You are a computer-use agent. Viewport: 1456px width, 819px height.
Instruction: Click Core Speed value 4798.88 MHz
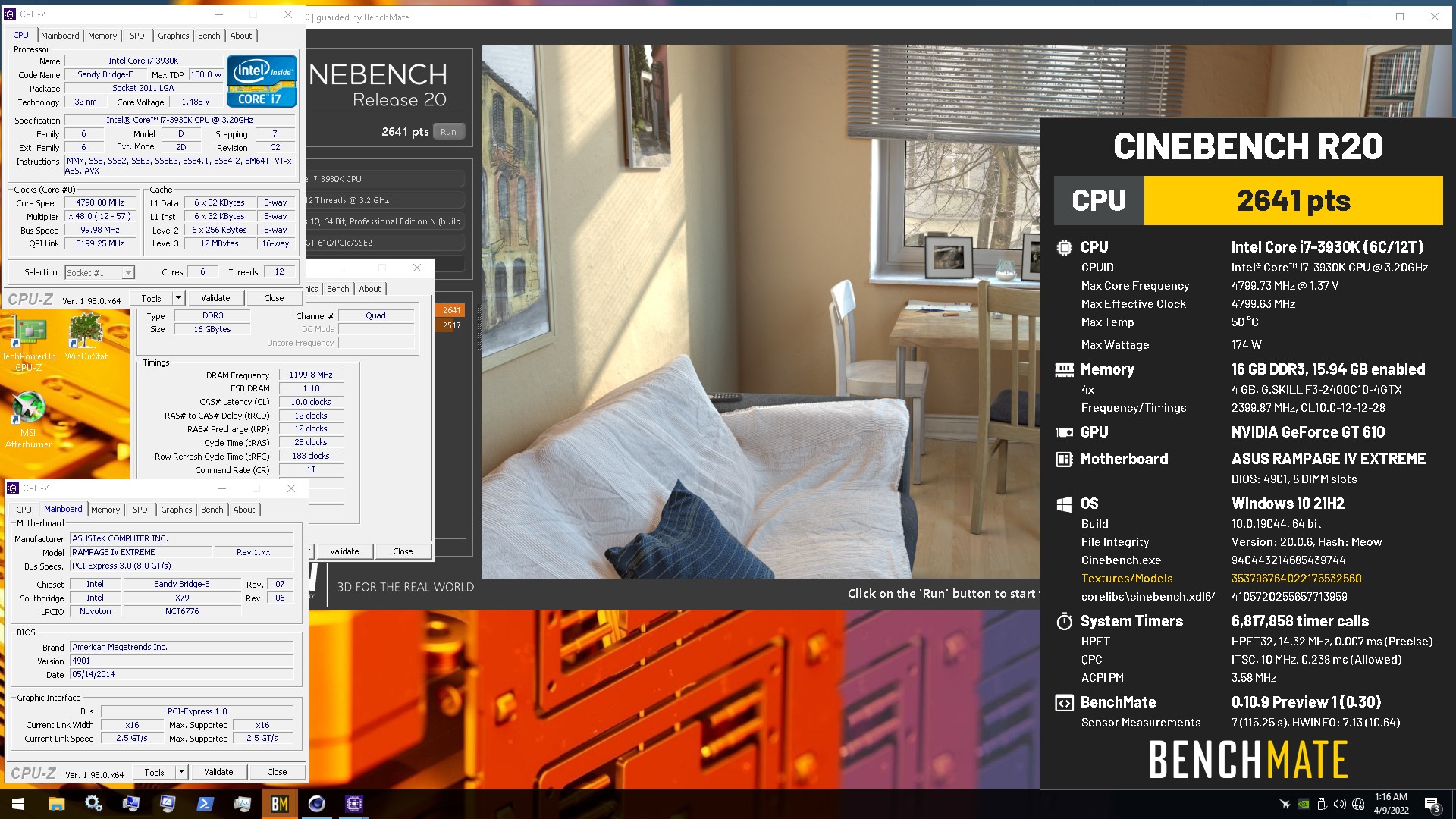click(100, 203)
